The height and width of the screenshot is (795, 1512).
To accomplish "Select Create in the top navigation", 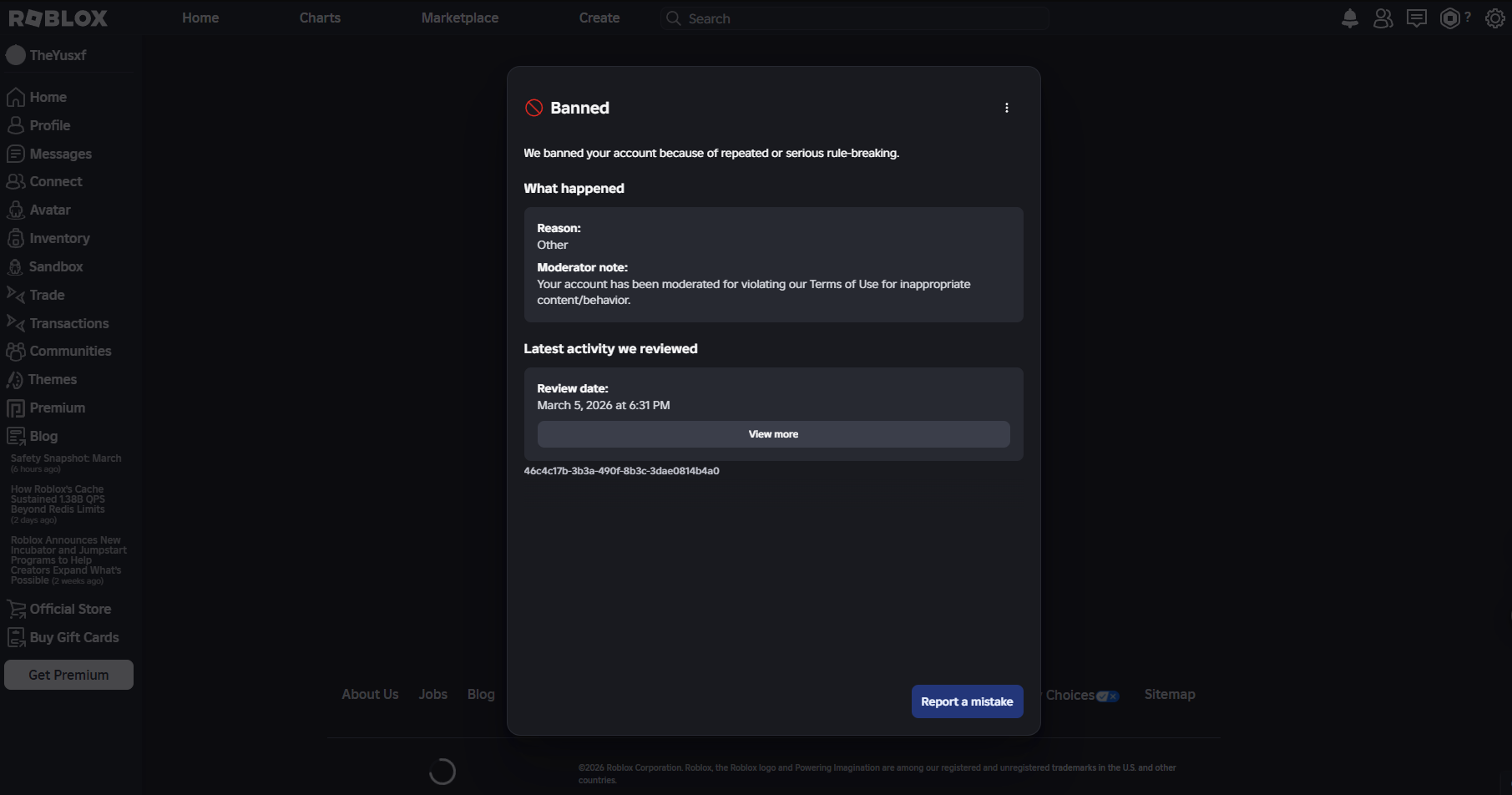I will click(x=599, y=18).
